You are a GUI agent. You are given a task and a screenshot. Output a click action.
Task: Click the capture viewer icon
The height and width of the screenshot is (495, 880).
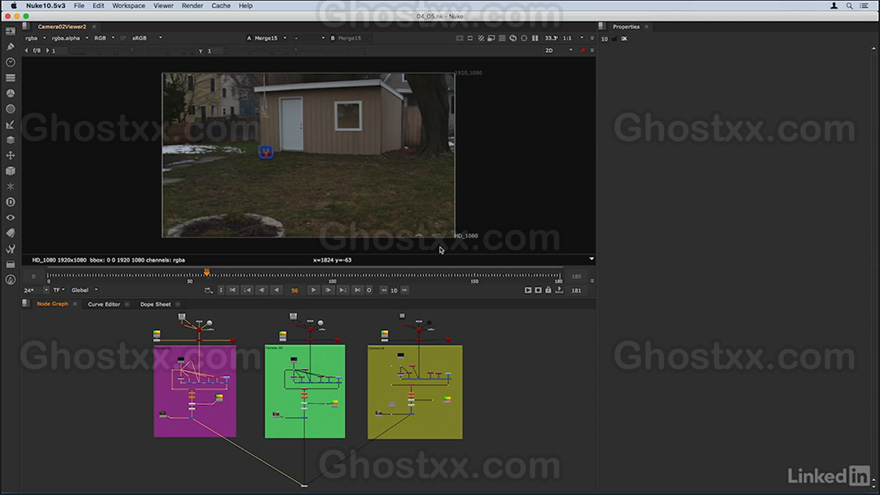coord(538,290)
